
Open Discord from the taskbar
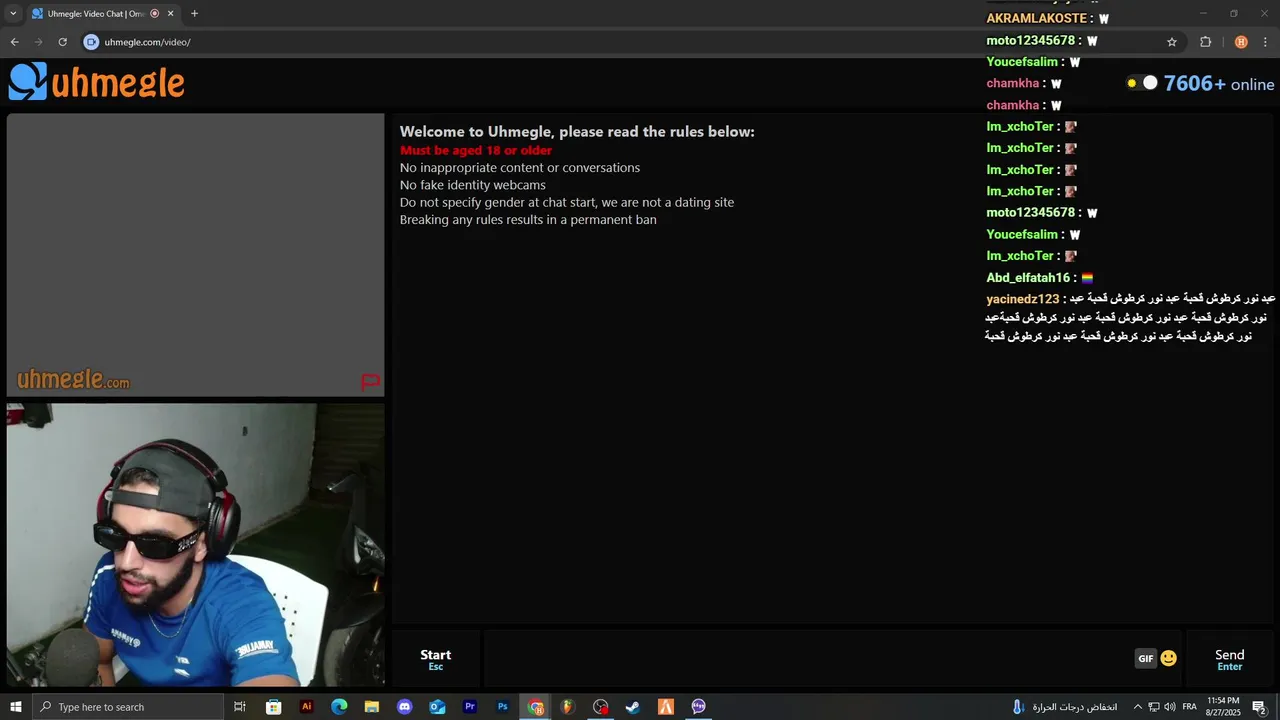[404, 707]
